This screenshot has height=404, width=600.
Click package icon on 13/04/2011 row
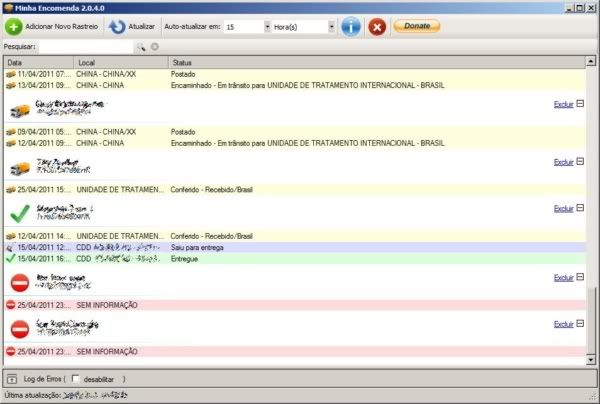pyautogui.click(x=11, y=85)
